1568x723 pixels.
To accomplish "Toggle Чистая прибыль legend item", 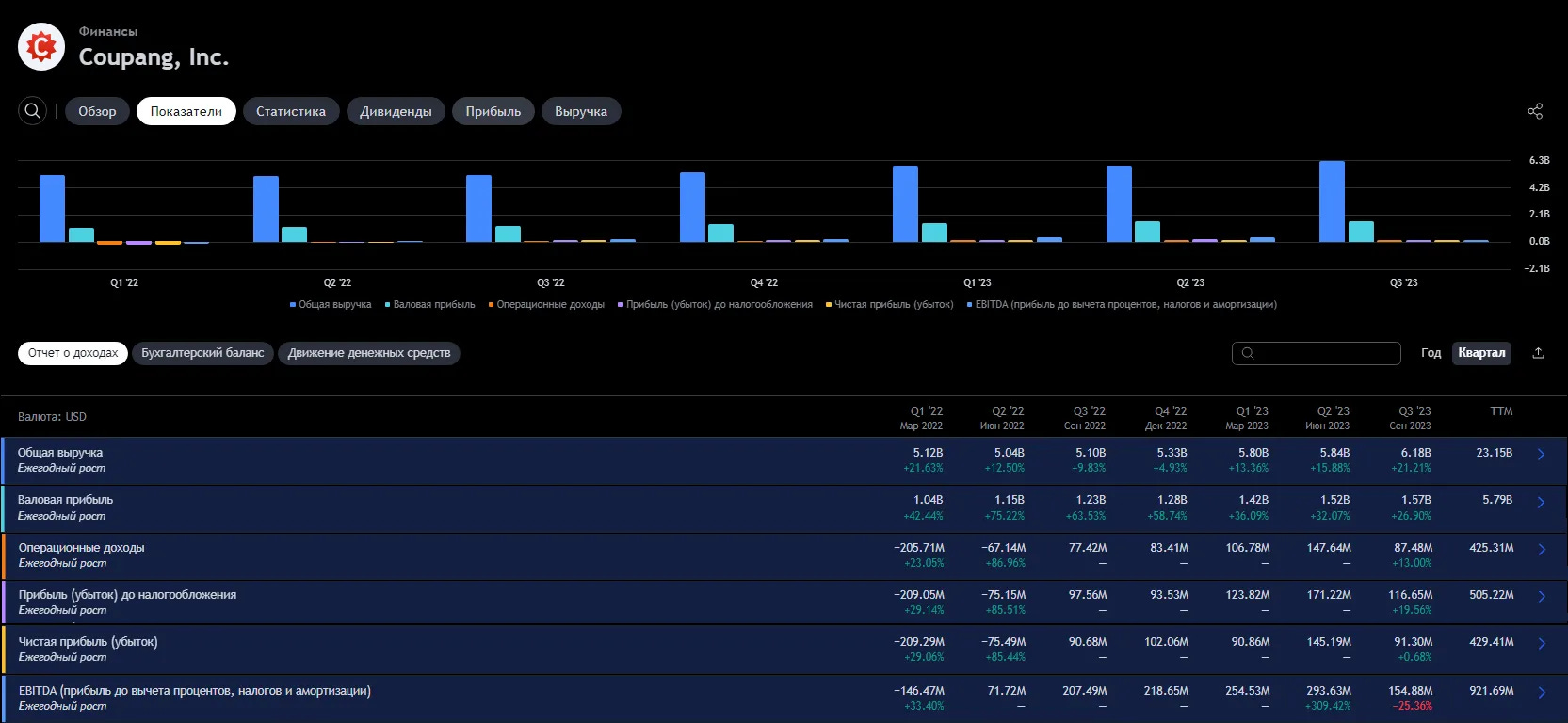I will [889, 304].
